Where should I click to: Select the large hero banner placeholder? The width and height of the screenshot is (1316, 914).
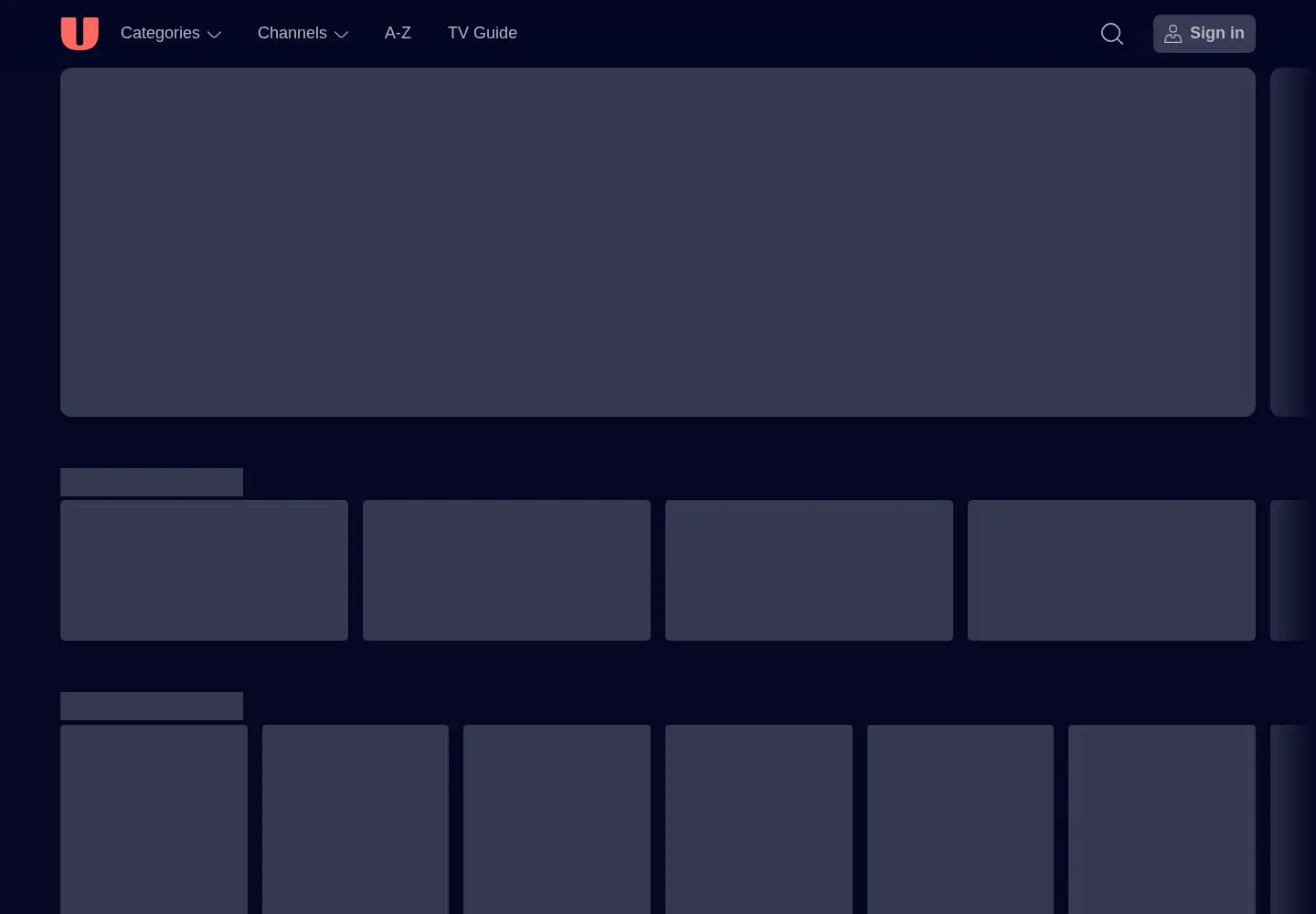(x=658, y=242)
